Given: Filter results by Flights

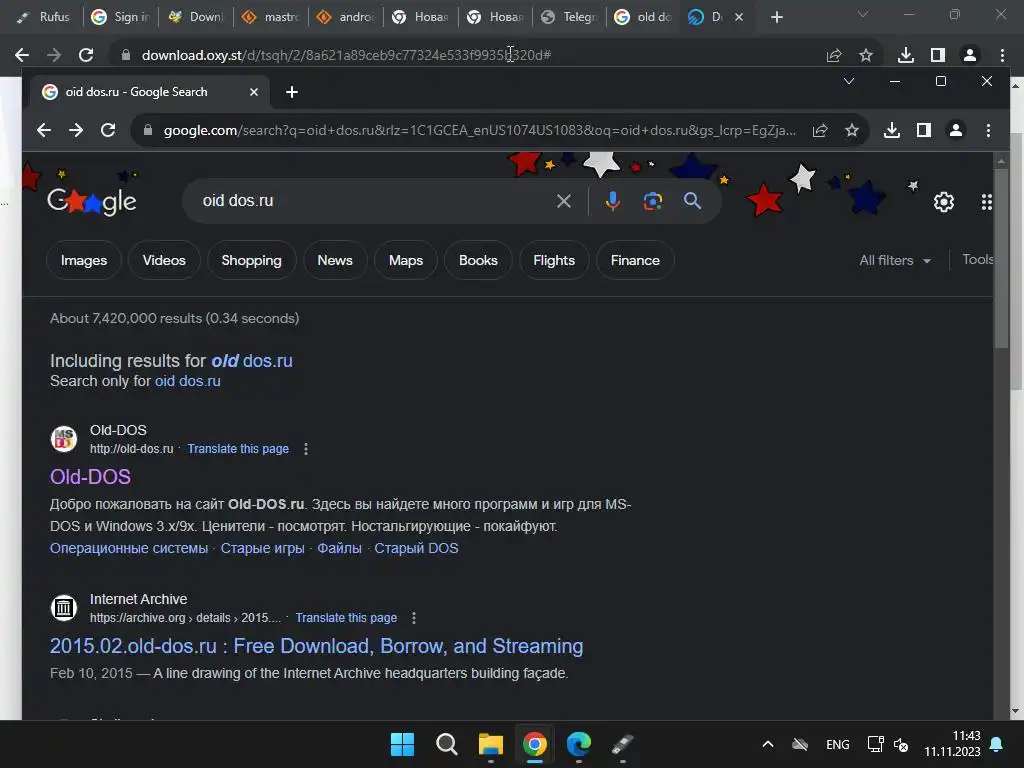Looking at the screenshot, I should (554, 260).
